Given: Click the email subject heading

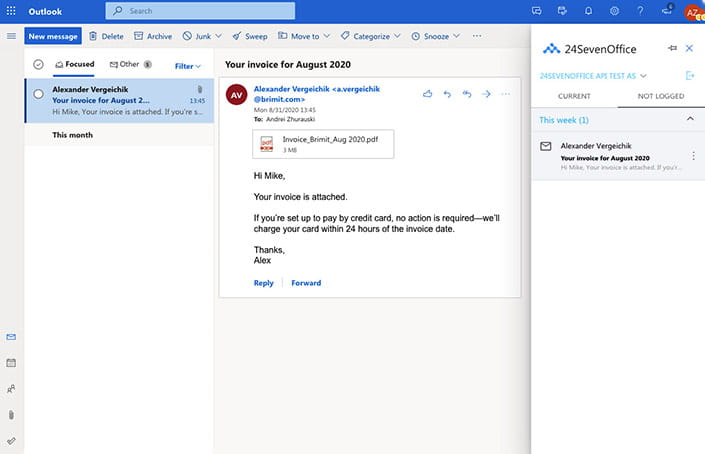Looking at the screenshot, I should [x=288, y=65].
